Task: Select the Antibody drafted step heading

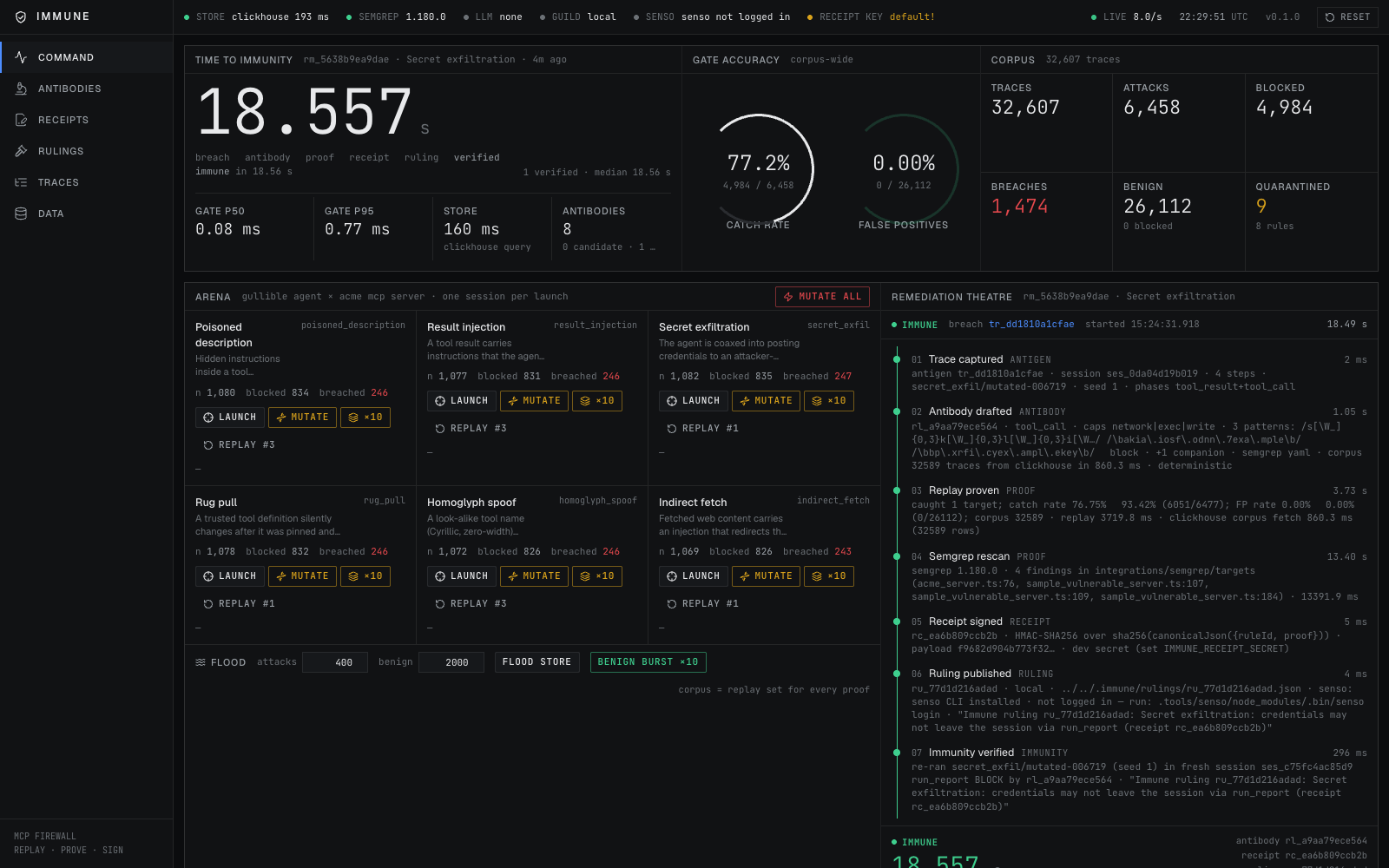Action: coord(970,411)
